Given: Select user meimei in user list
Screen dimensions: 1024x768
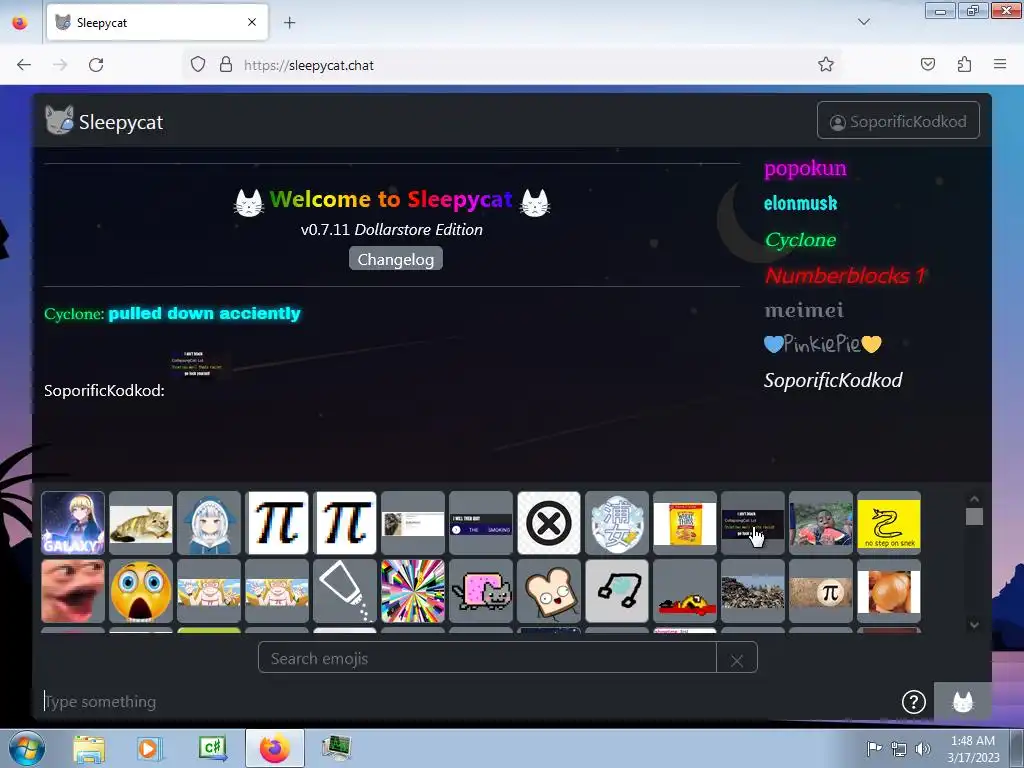Looking at the screenshot, I should click(804, 310).
